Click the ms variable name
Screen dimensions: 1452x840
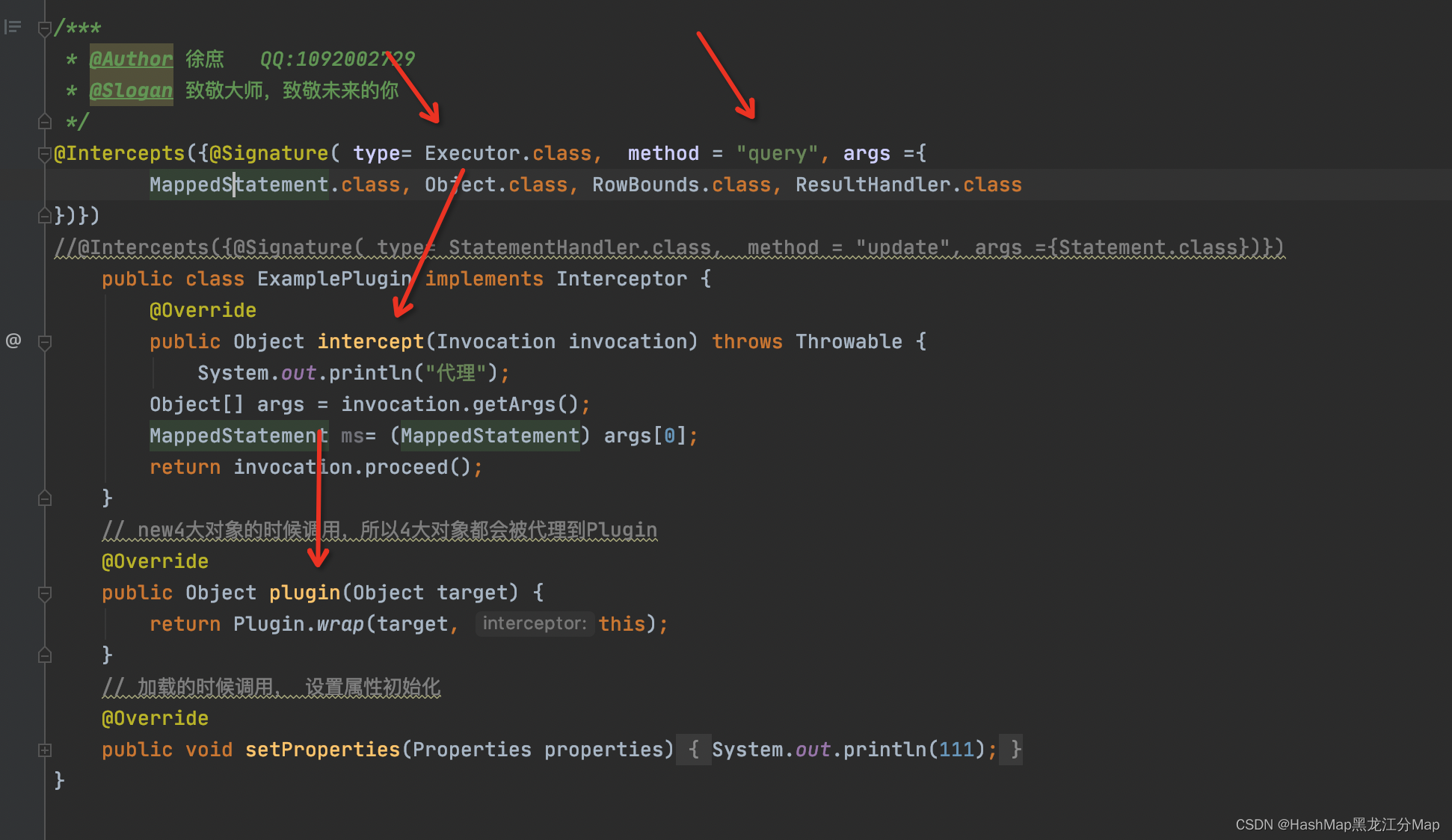point(352,436)
